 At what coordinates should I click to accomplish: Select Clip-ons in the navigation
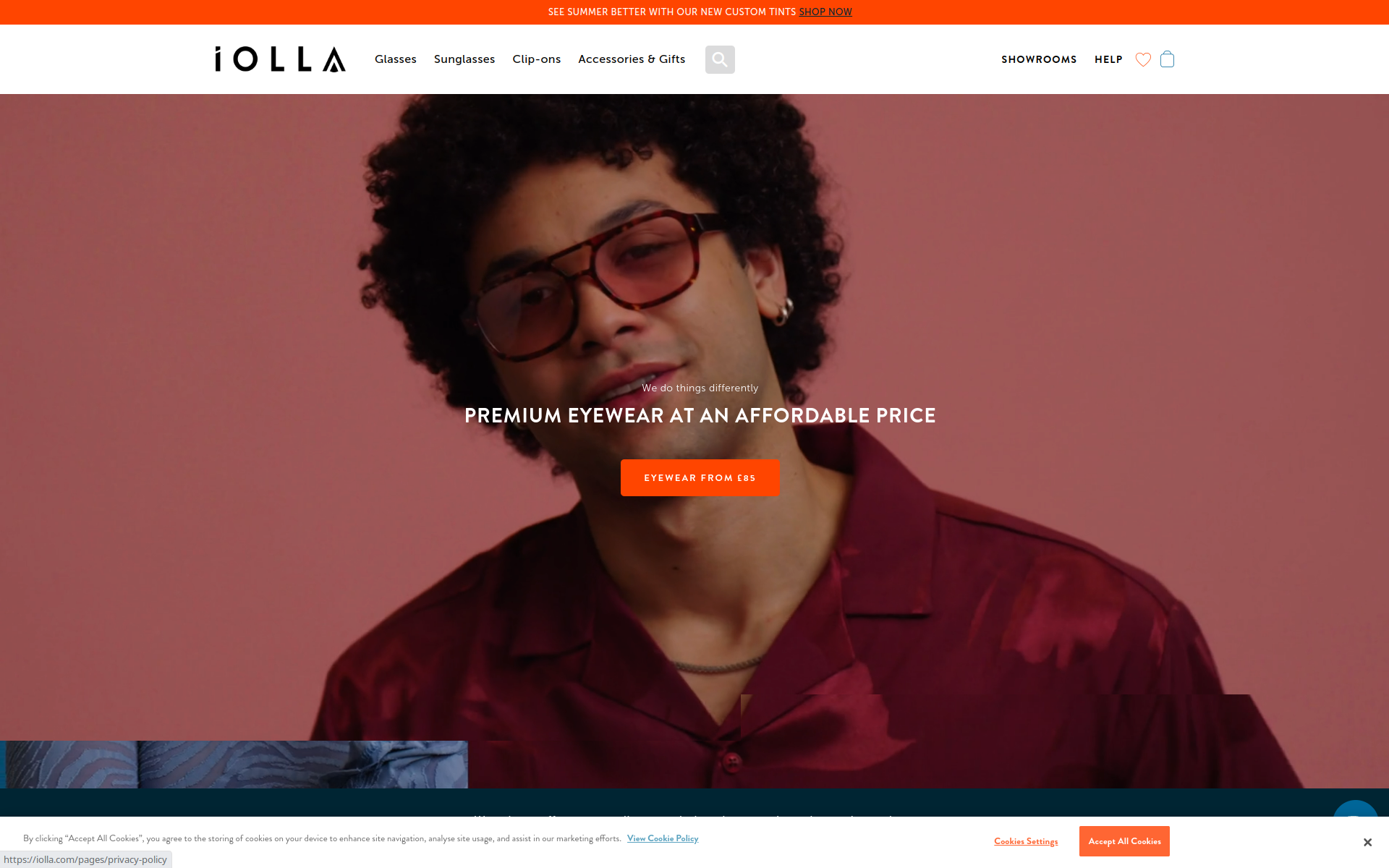tap(537, 59)
